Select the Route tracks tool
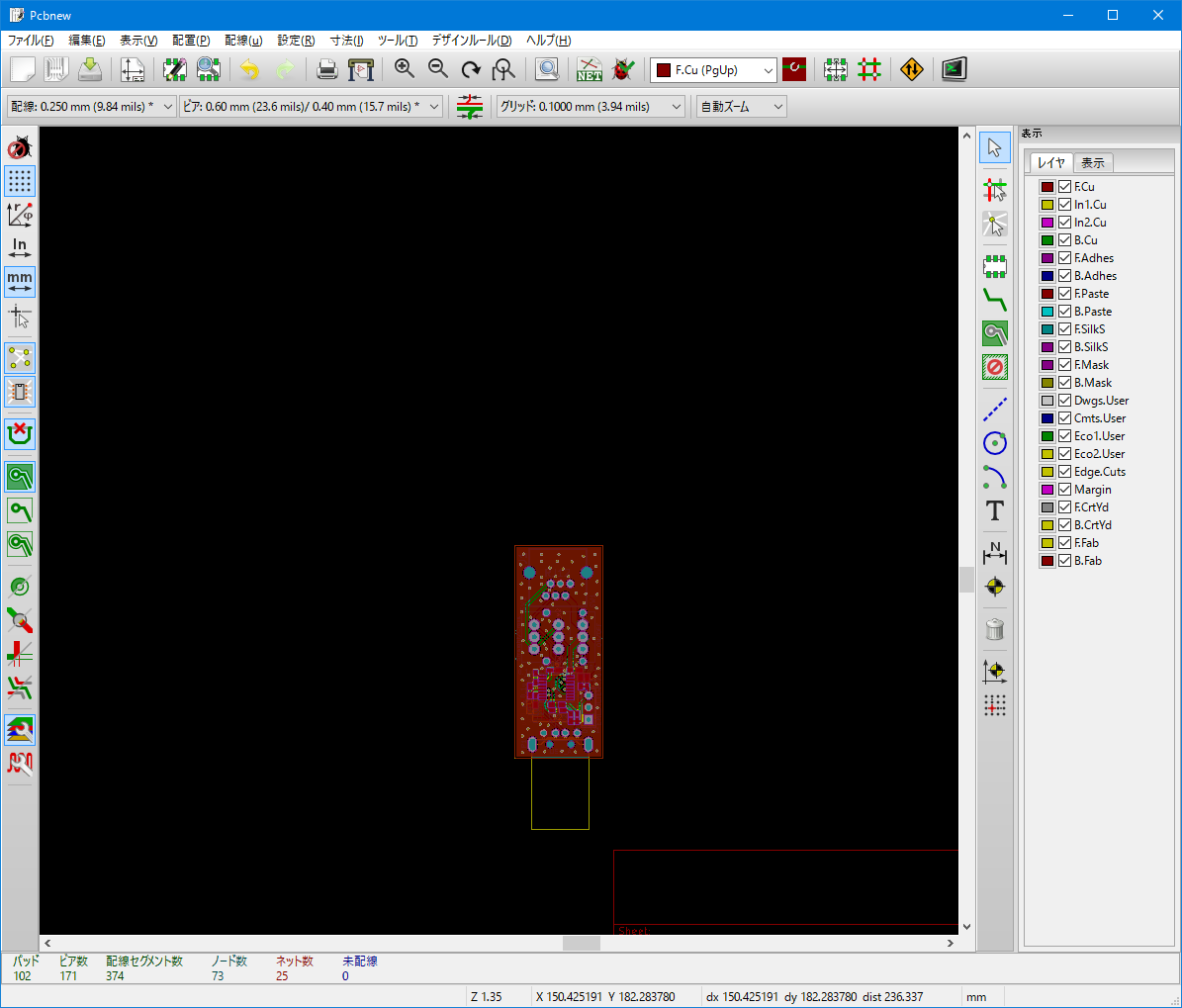Screen dimensions: 1182x1008 (x=995, y=300)
